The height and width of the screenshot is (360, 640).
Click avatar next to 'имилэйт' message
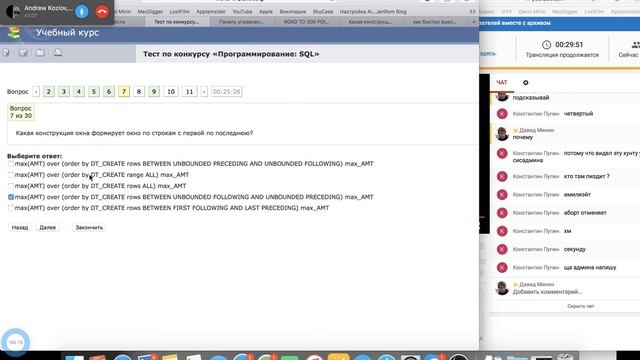click(502, 195)
